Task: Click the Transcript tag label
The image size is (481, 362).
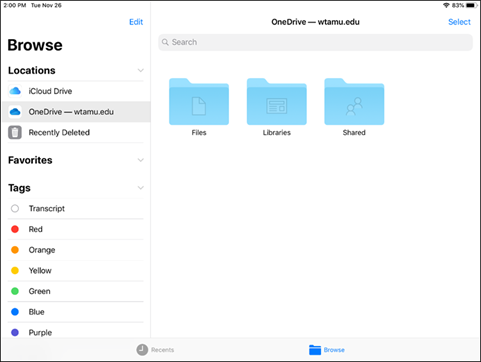Action: click(x=47, y=209)
